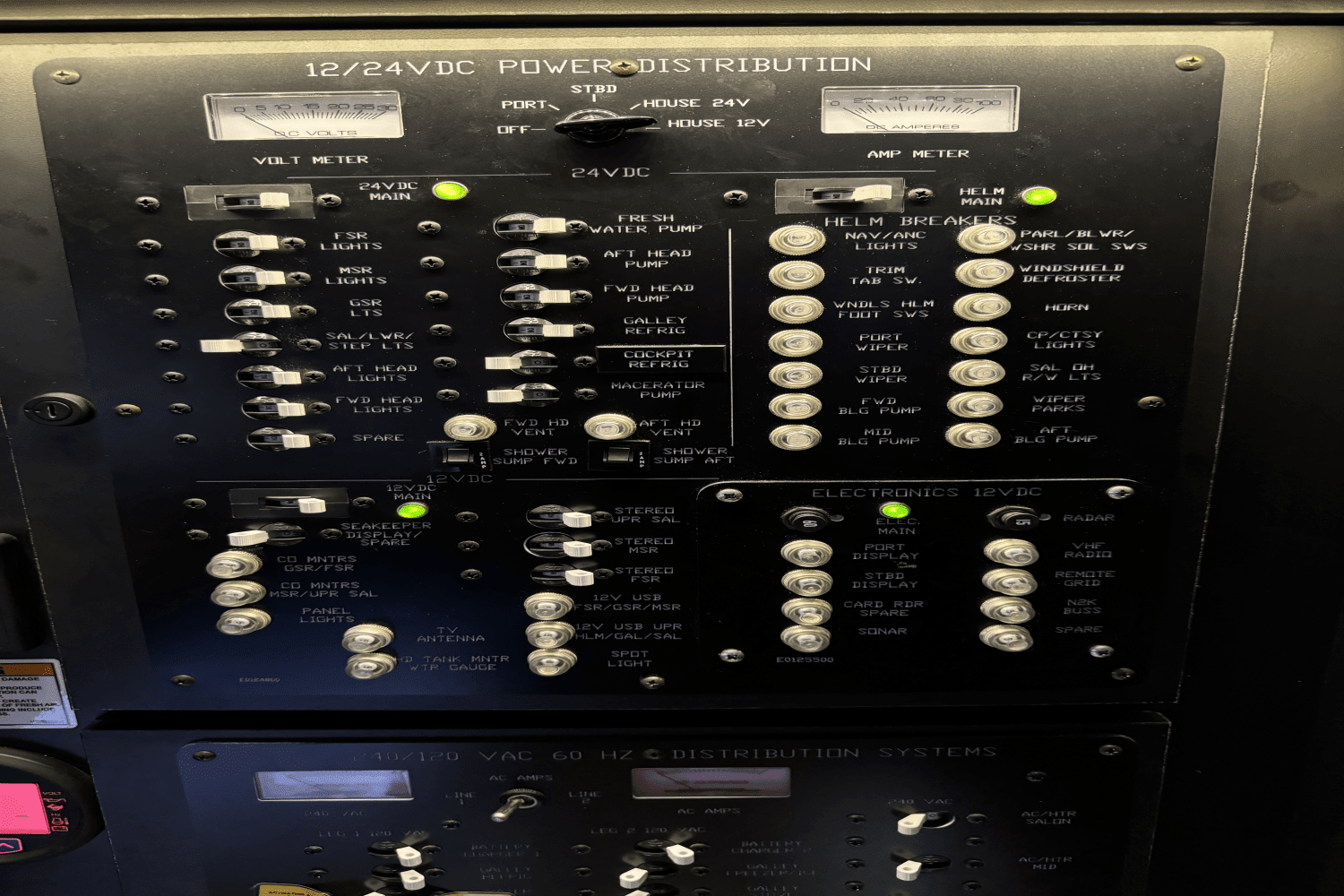Push the HORN breaker button

(x=981, y=307)
